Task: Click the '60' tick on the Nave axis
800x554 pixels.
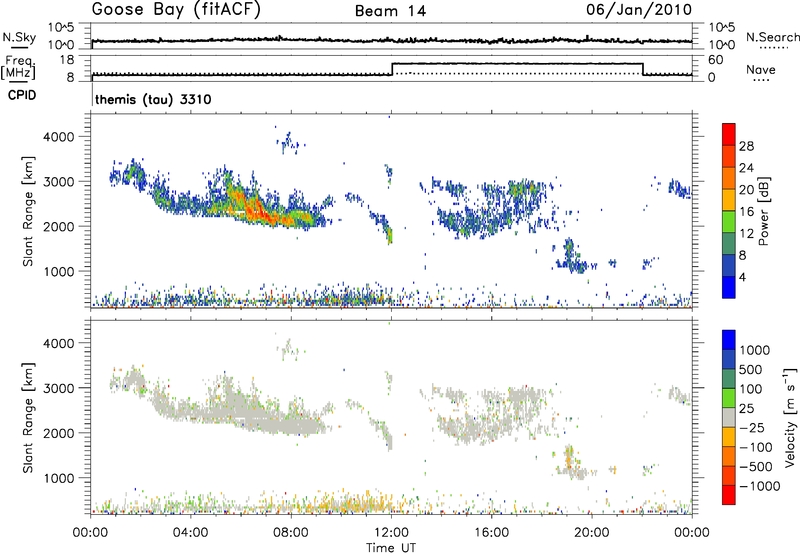Action: click(x=715, y=60)
